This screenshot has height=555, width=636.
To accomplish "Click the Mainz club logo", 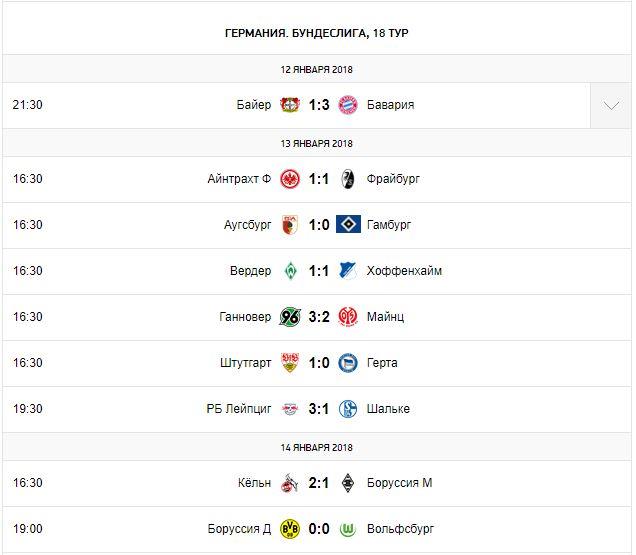I will click(348, 317).
